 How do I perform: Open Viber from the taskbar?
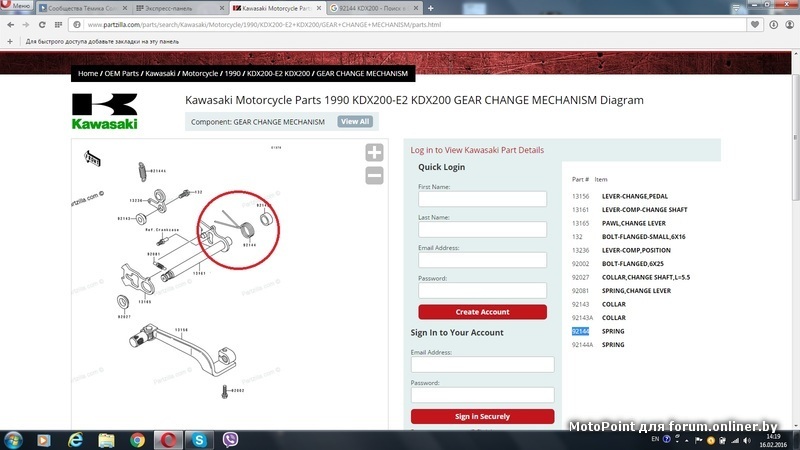(230, 440)
